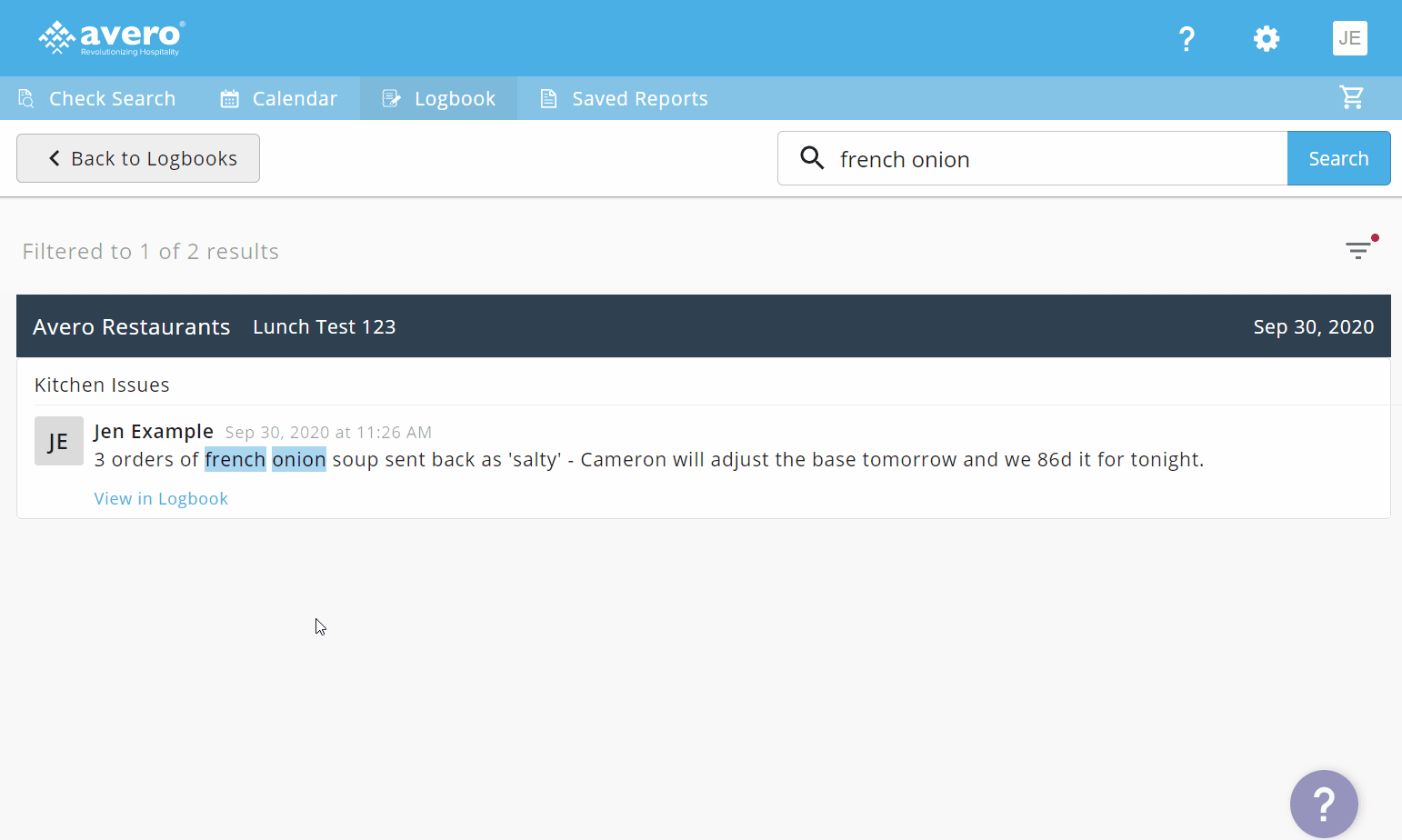
Task: Open the shopping cart
Action: pyautogui.click(x=1351, y=97)
